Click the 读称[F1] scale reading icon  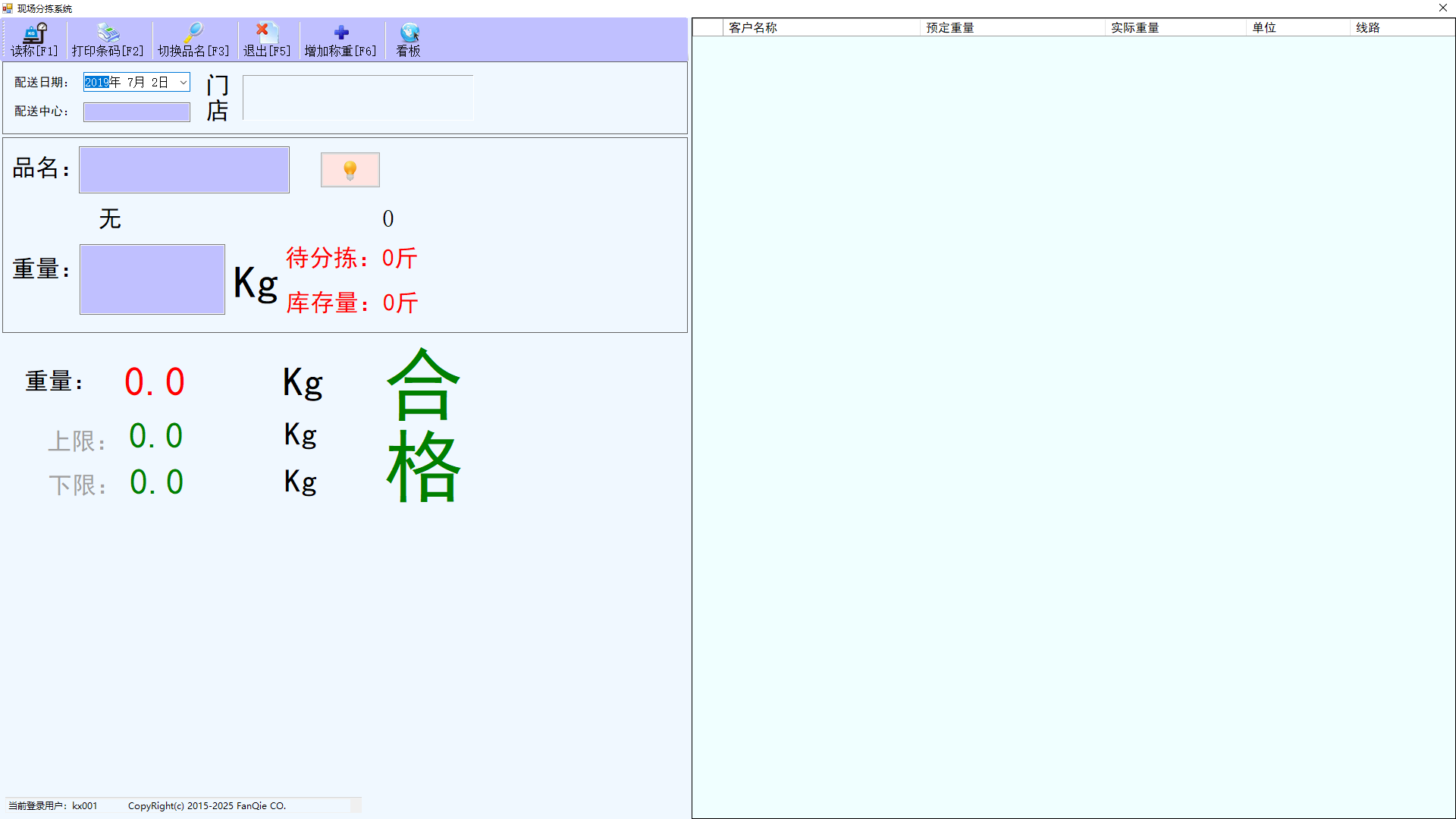tap(35, 33)
